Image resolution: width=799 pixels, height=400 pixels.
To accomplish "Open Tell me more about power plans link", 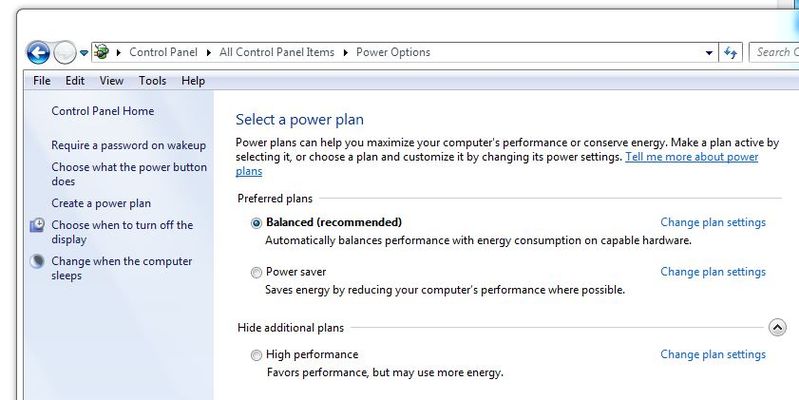I will pyautogui.click(x=497, y=164).
